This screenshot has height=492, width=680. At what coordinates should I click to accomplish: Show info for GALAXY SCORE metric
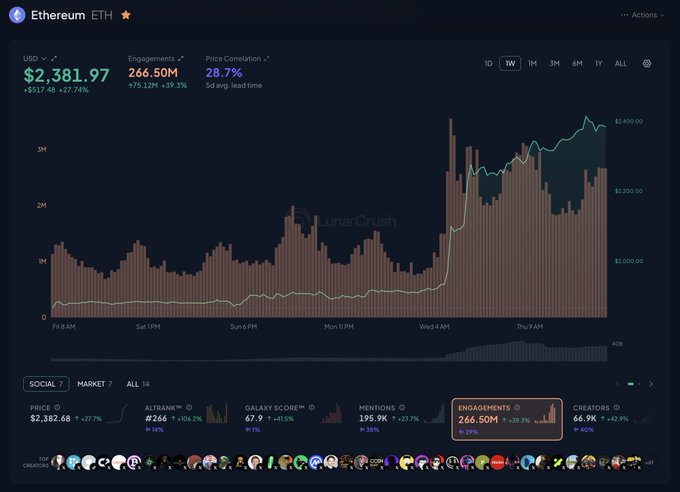tap(311, 407)
